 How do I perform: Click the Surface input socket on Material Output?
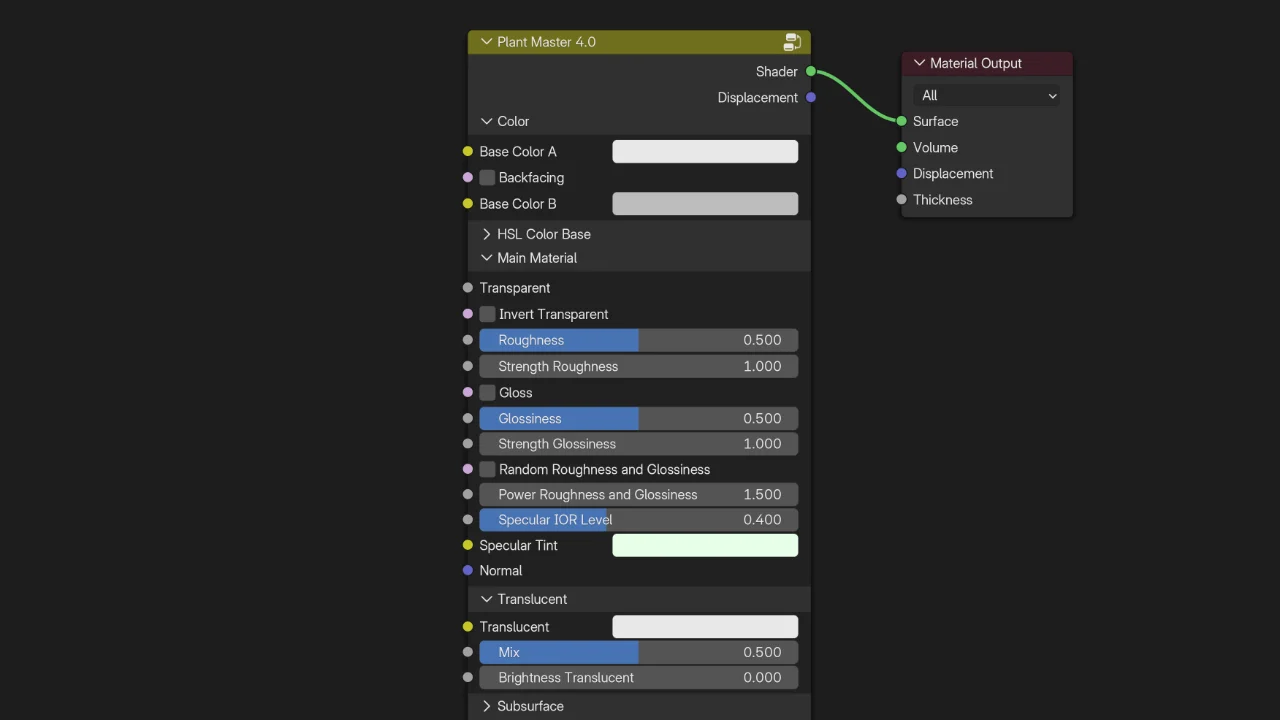901,121
